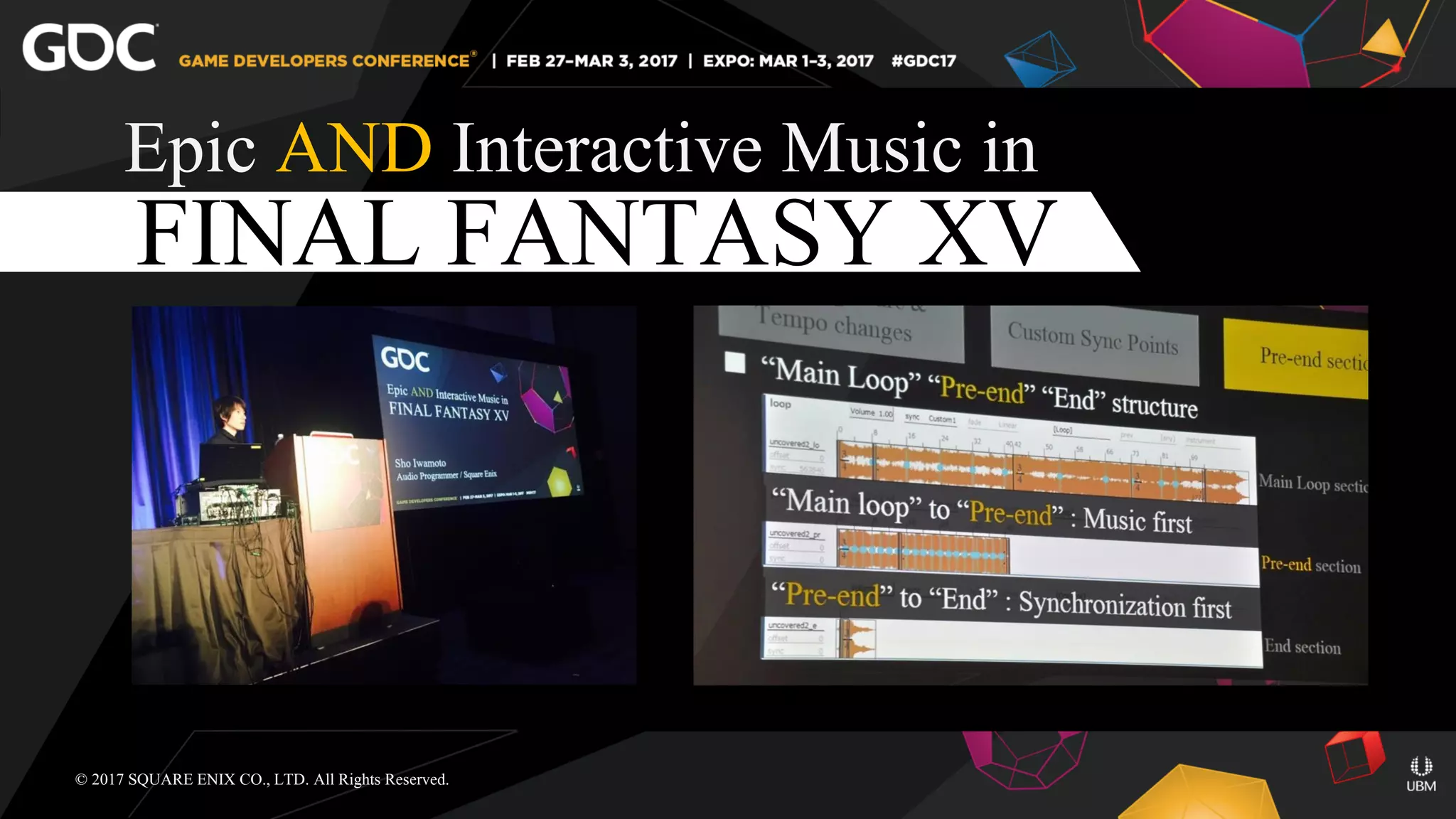The height and width of the screenshot is (819, 1456).
Task: Click the "FINAL FANTASY XV" banner title
Action: tap(596, 232)
